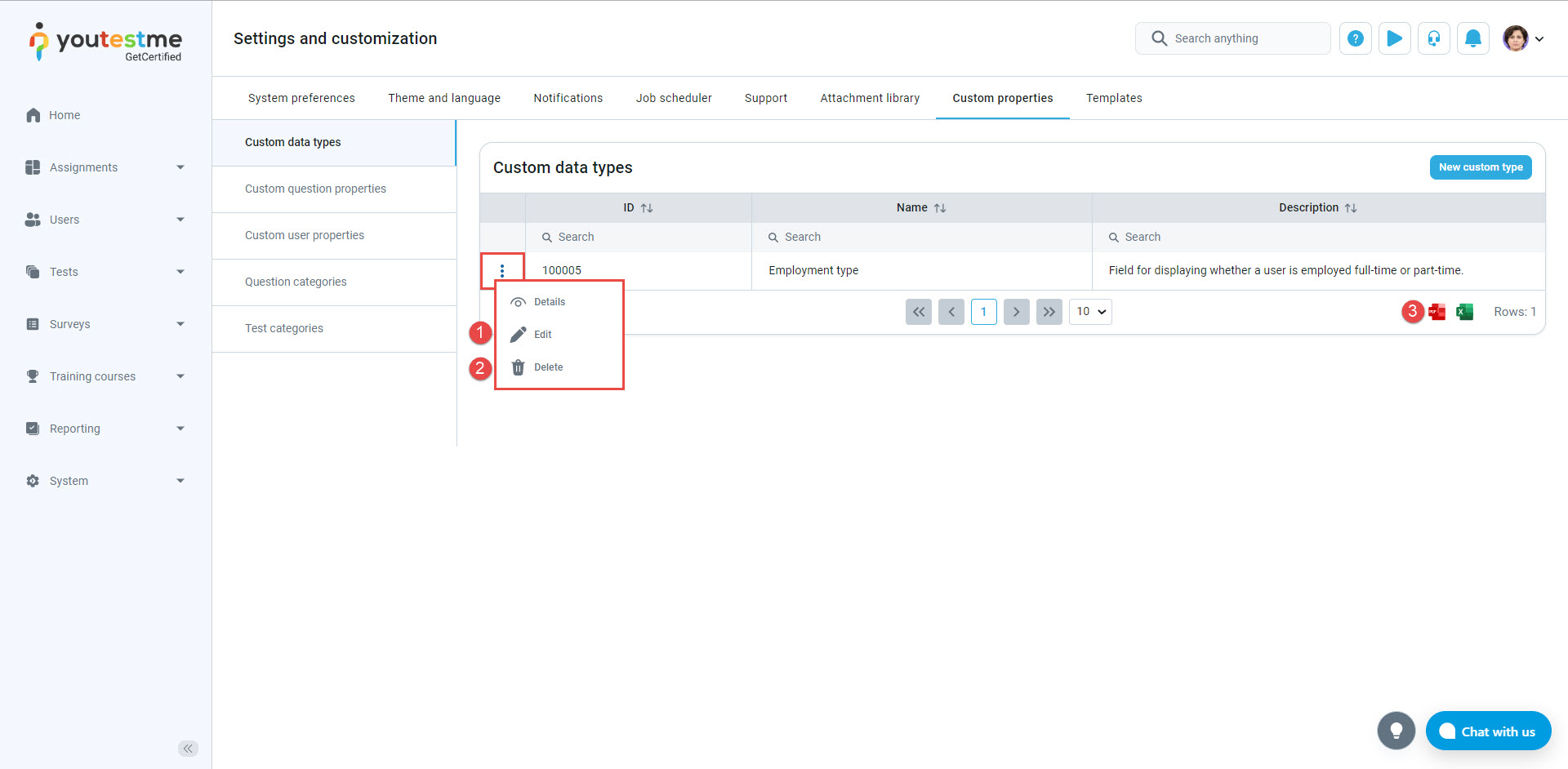Image resolution: width=1568 pixels, height=769 pixels.
Task: Open rows-per-page dropdown showing 10
Action: tap(1089, 312)
